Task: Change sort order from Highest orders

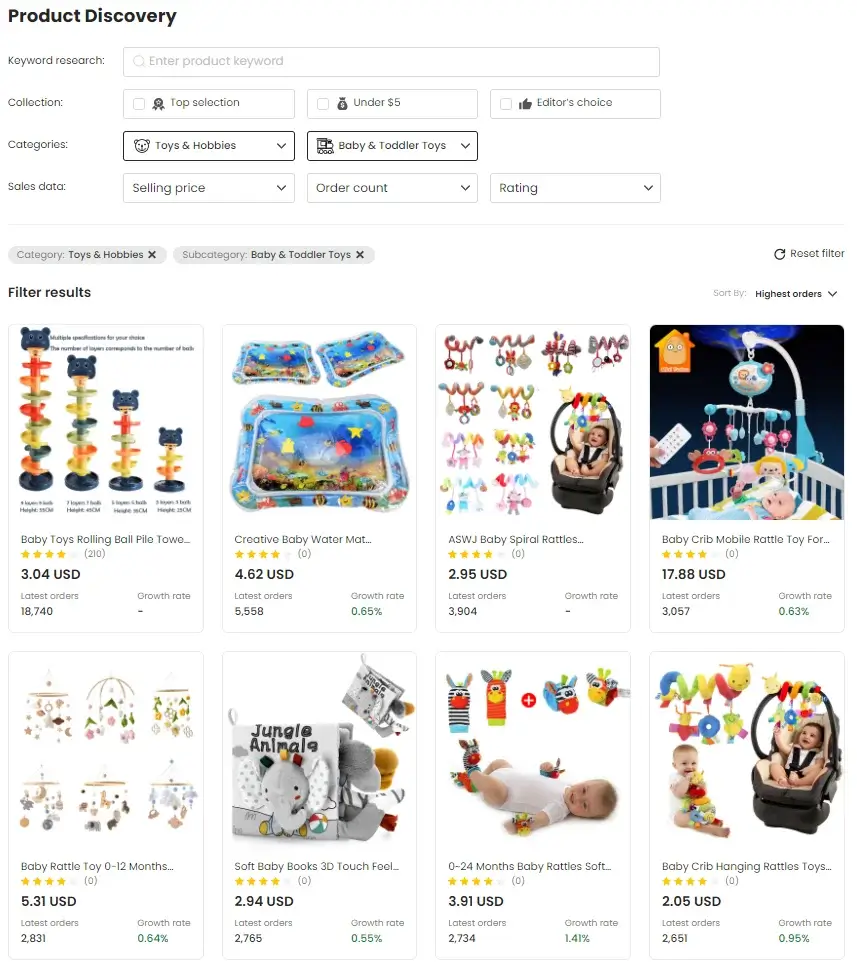Action: (x=796, y=294)
